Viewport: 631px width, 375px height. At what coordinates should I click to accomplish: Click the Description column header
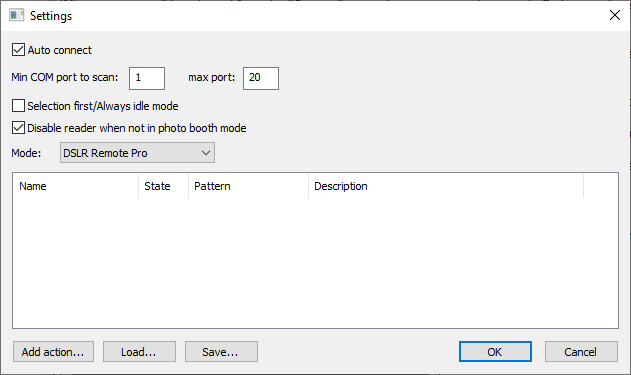[446, 186]
